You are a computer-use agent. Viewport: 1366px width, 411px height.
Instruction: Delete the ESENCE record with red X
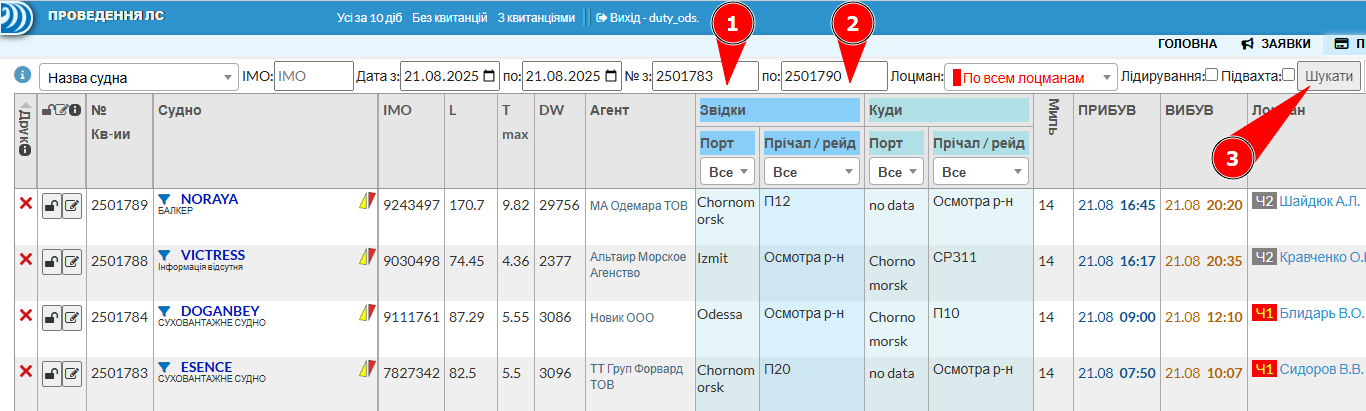click(x=26, y=373)
